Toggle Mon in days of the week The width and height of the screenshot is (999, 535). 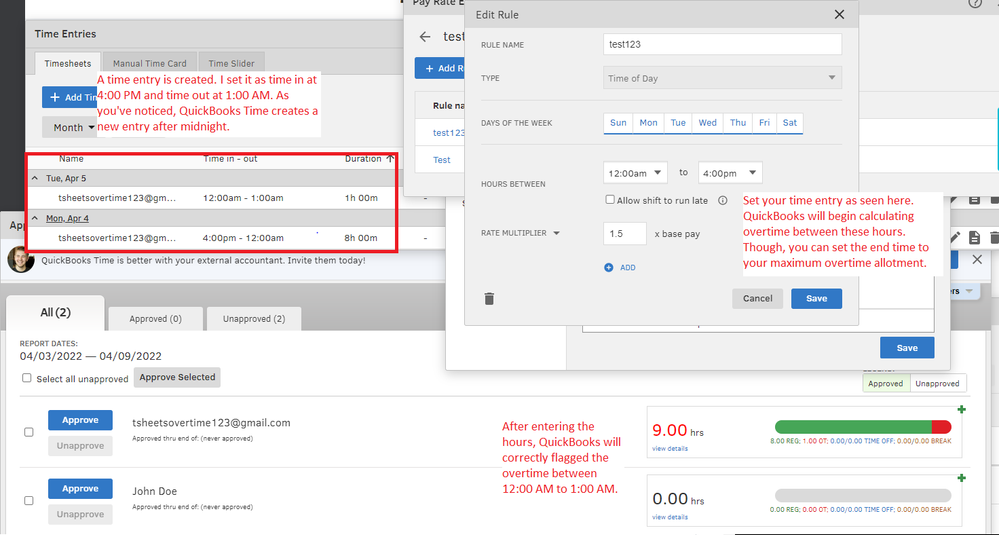click(649, 123)
